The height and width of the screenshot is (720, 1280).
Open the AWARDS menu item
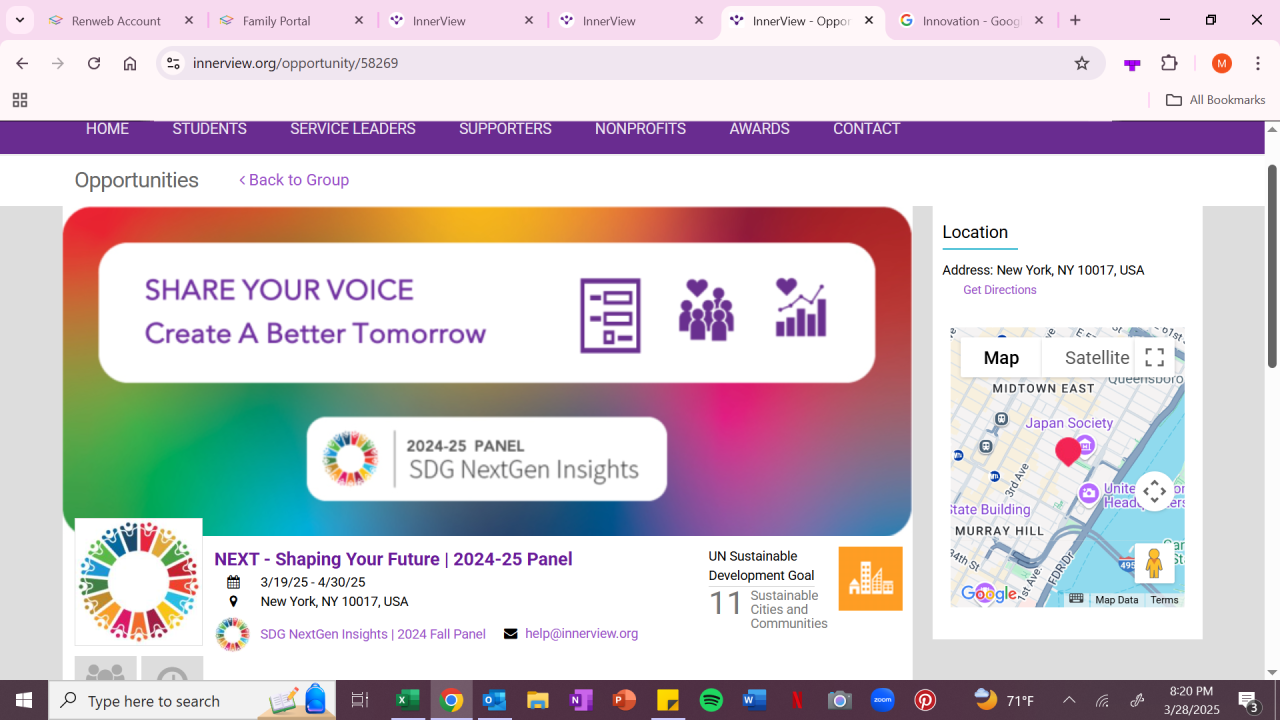pos(759,129)
